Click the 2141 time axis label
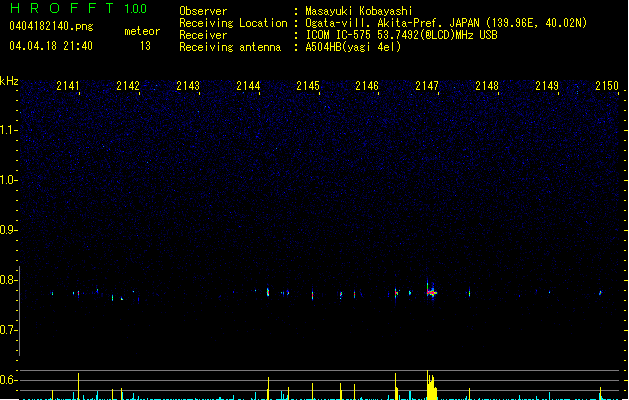The width and height of the screenshot is (629, 400). (x=68, y=86)
